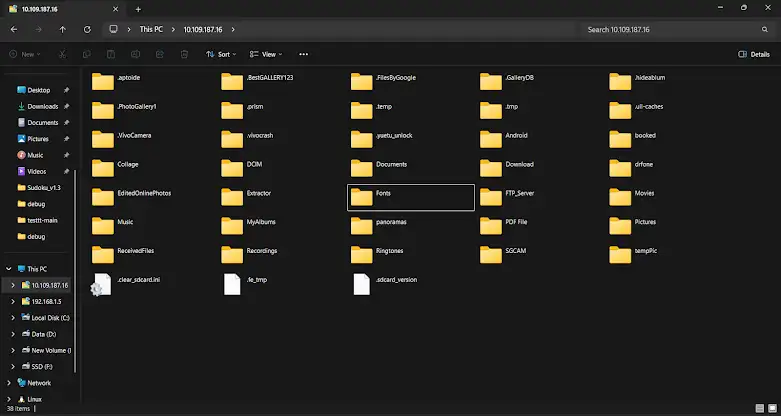Select the SGCAM folder
781x416 pixels.
[x=504, y=255]
